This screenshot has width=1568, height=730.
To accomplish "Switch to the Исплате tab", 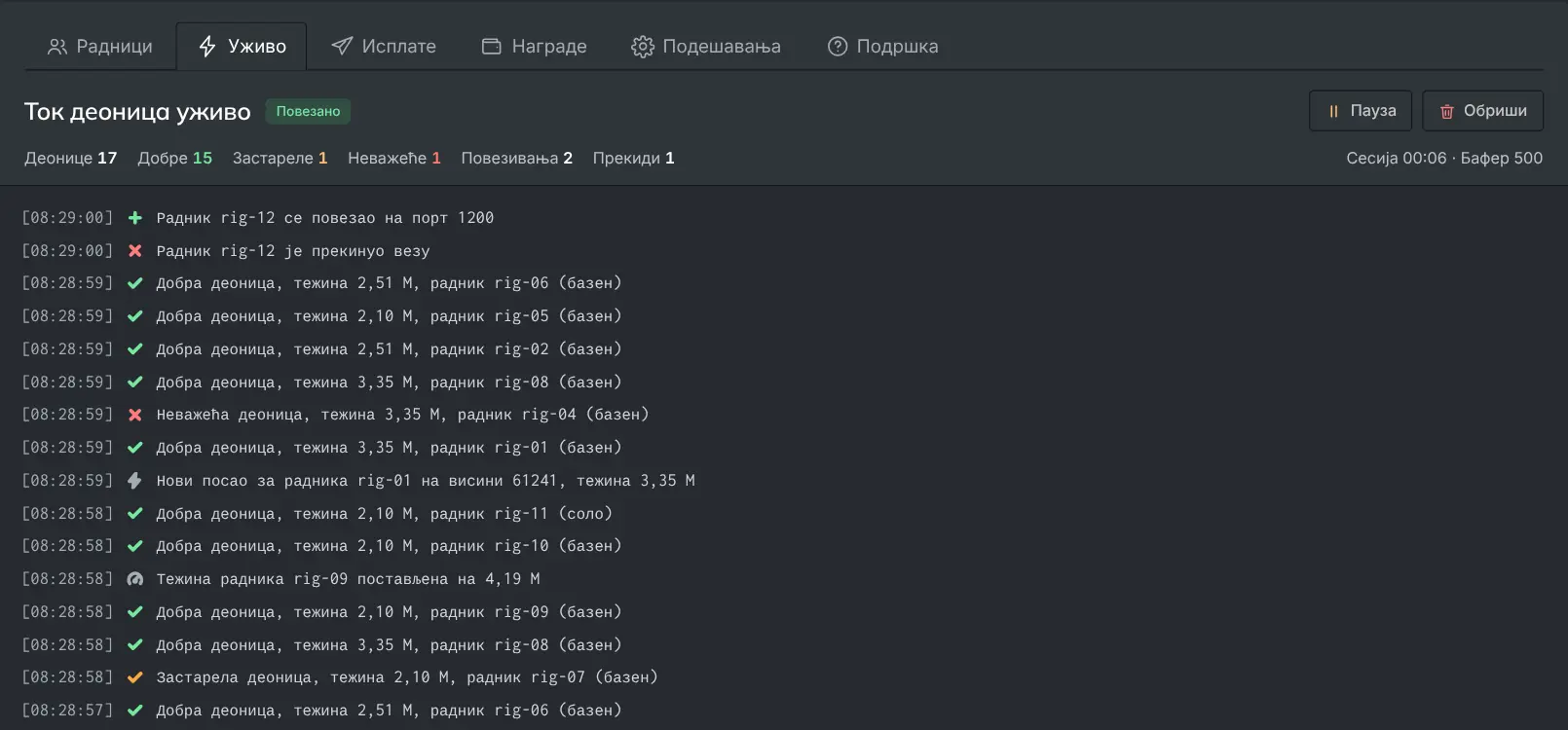I will pyautogui.click(x=384, y=47).
